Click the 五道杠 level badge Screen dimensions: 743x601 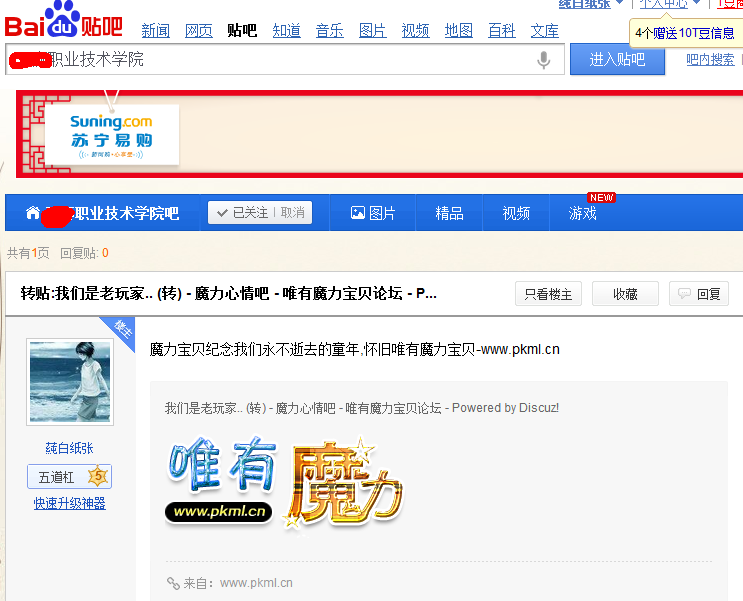point(70,476)
